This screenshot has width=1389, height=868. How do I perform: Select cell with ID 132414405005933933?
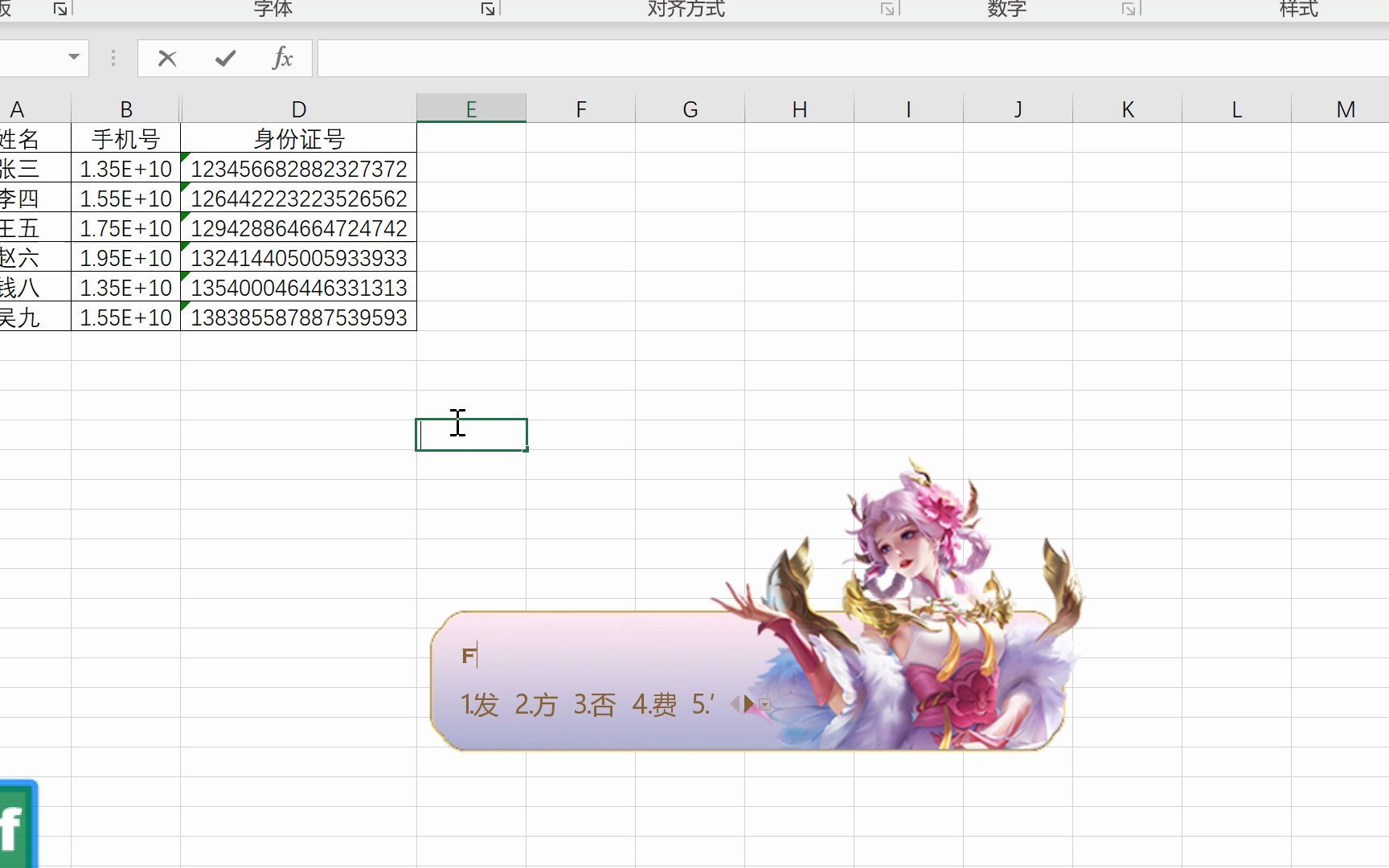[x=299, y=257]
